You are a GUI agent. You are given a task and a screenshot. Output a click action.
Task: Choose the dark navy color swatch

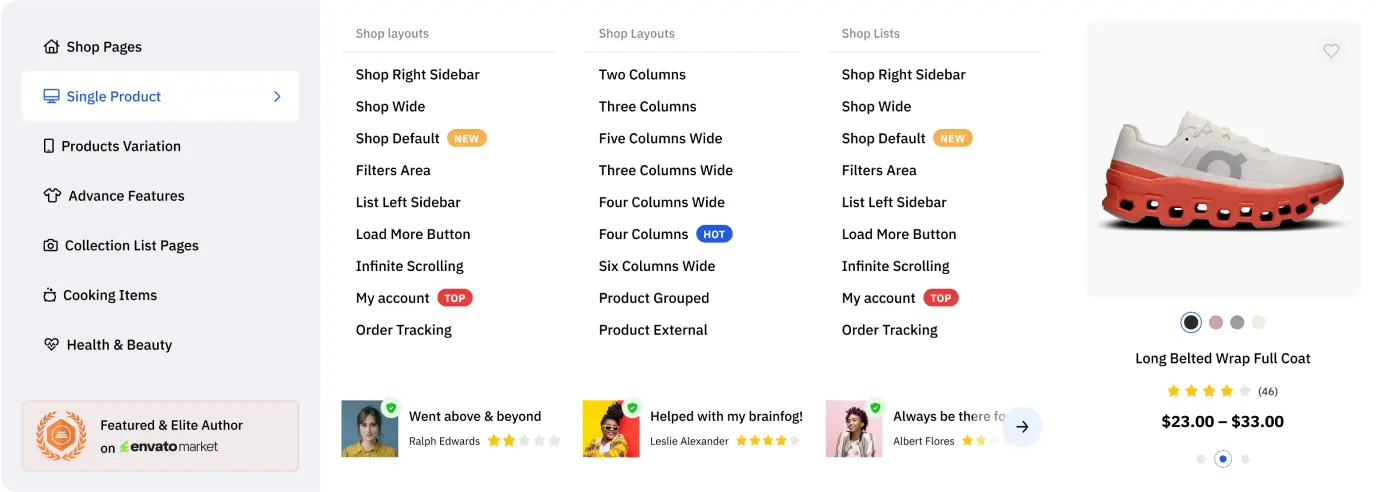1191,322
